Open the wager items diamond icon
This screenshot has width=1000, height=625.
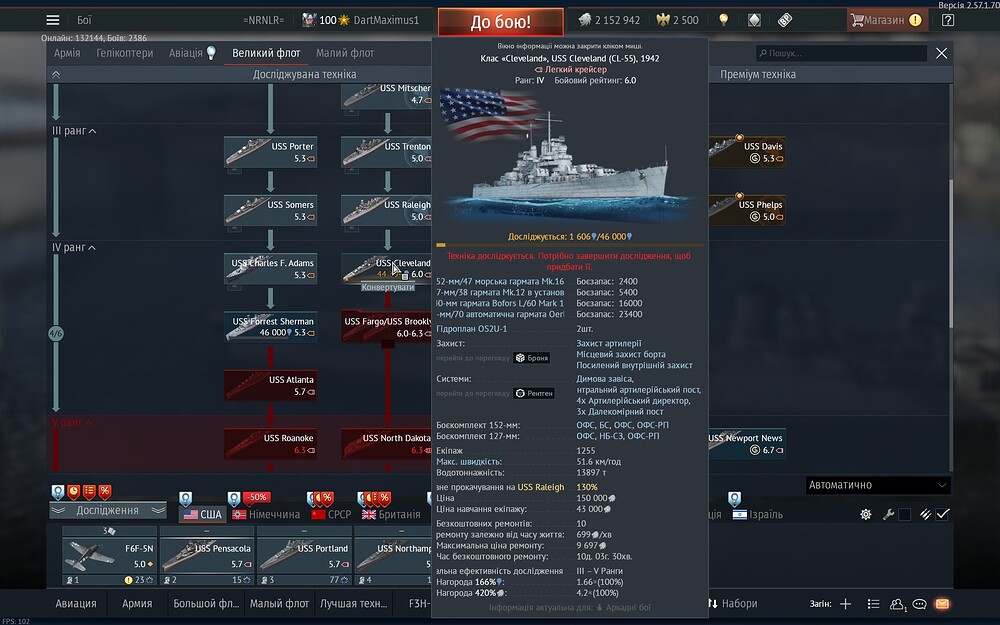[754, 20]
